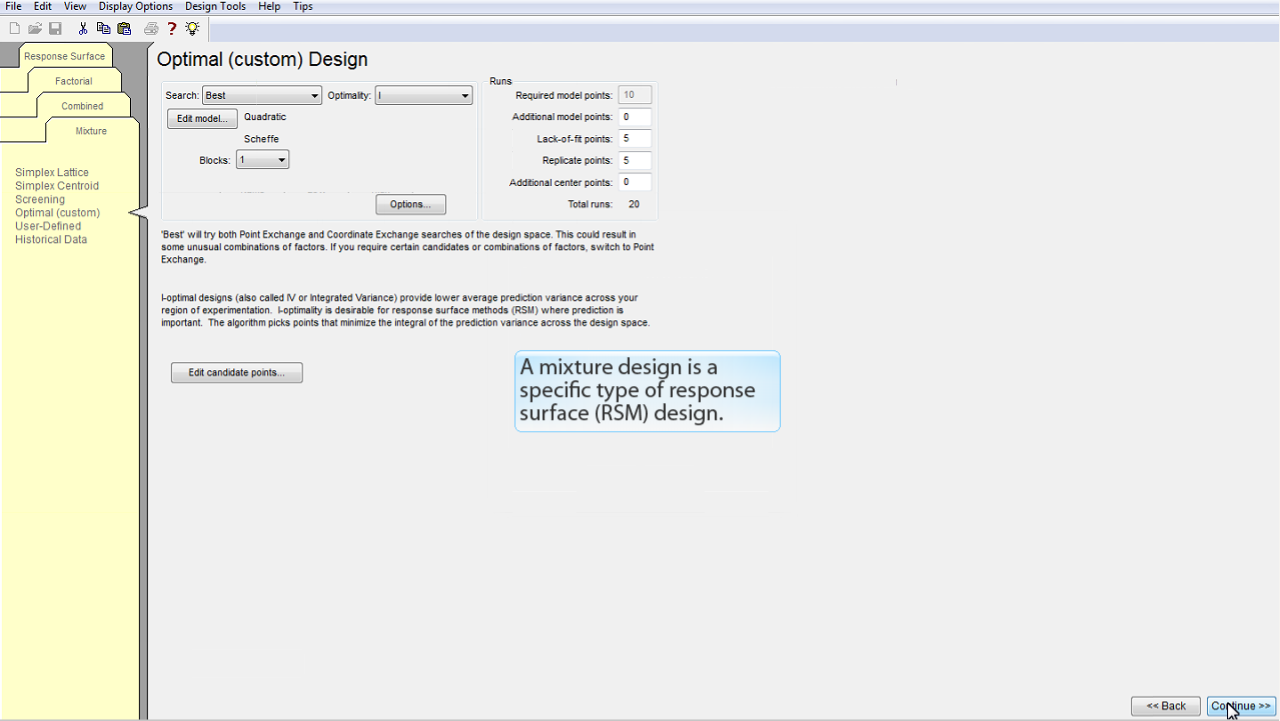This screenshot has width=1280, height=721.
Task: Click the Copy toolbar icon
Action: click(x=103, y=29)
